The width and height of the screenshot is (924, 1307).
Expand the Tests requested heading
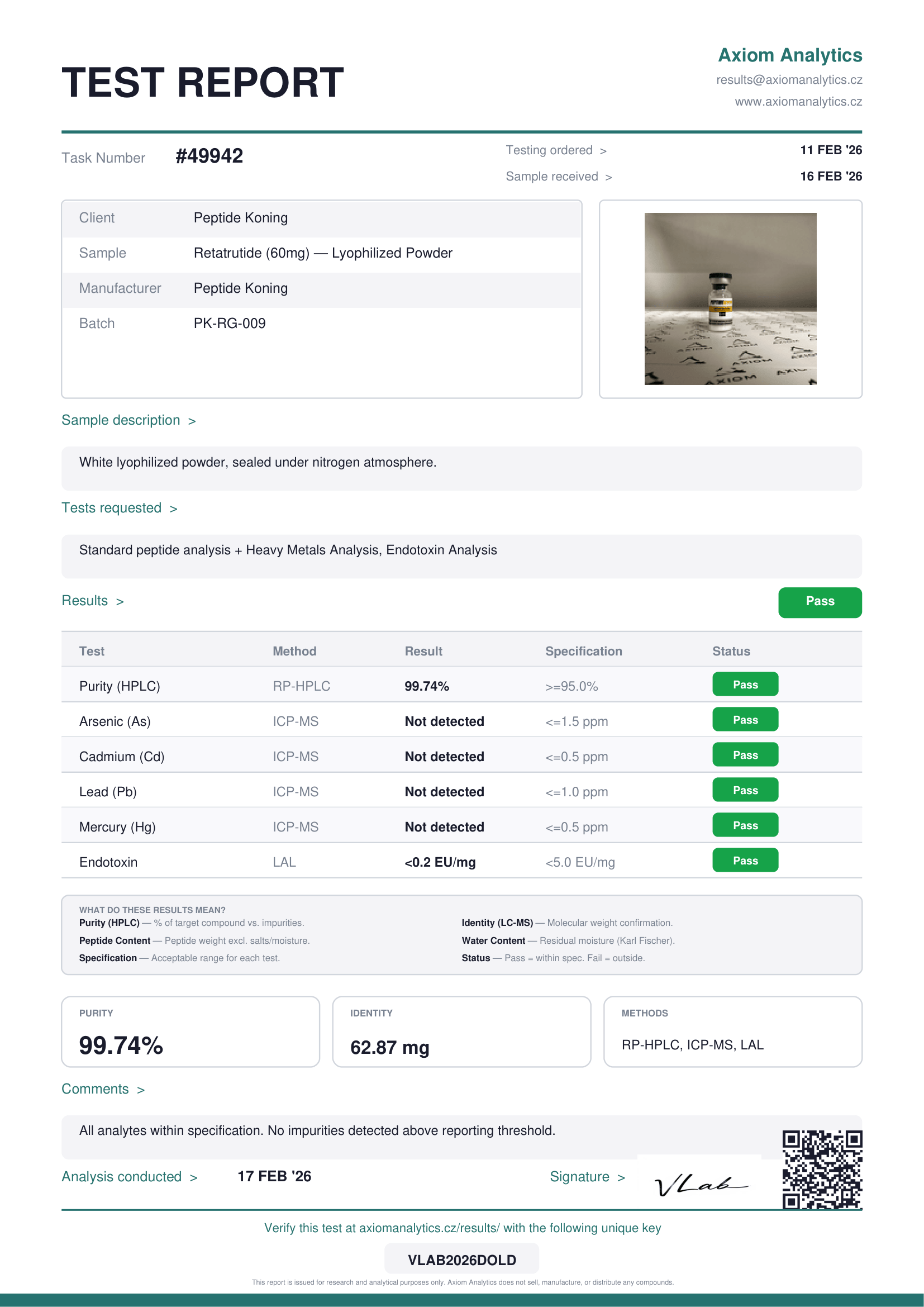tap(120, 508)
